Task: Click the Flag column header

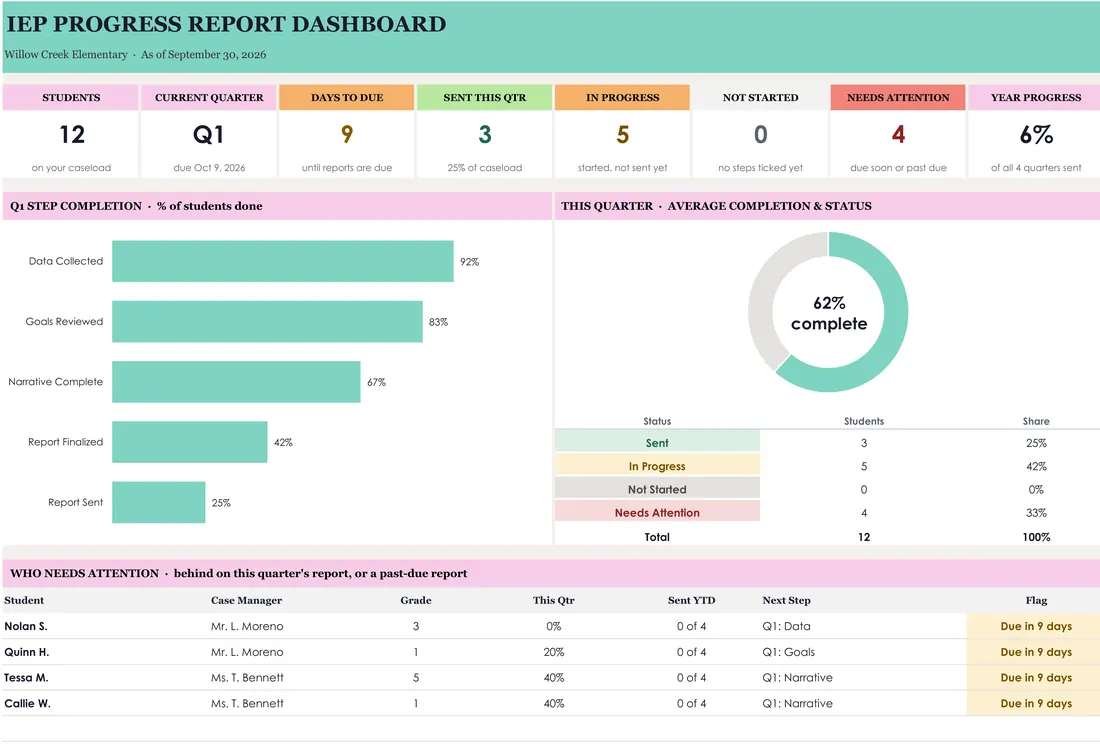Action: point(1036,600)
